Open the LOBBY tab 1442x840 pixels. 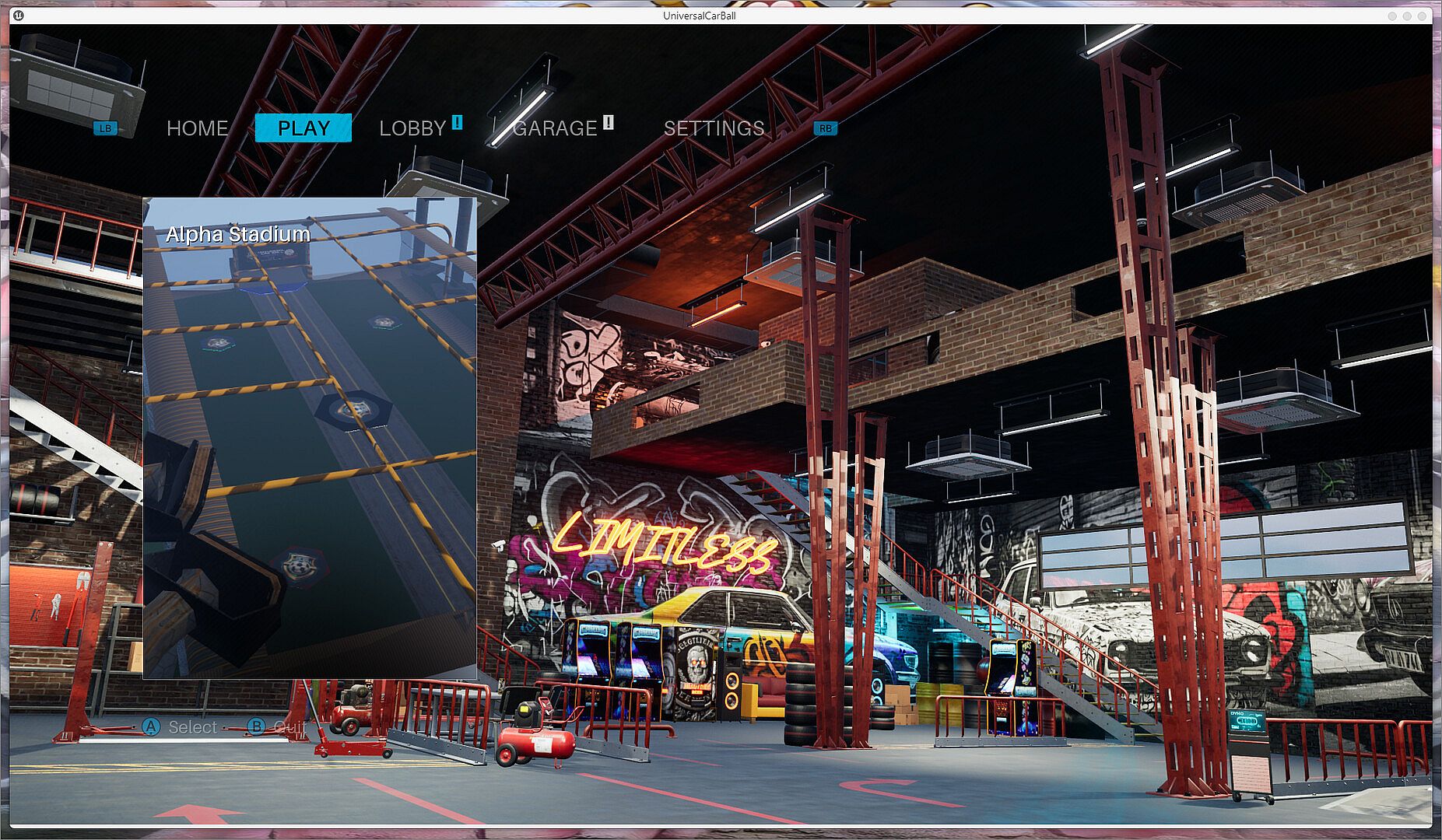coord(412,128)
